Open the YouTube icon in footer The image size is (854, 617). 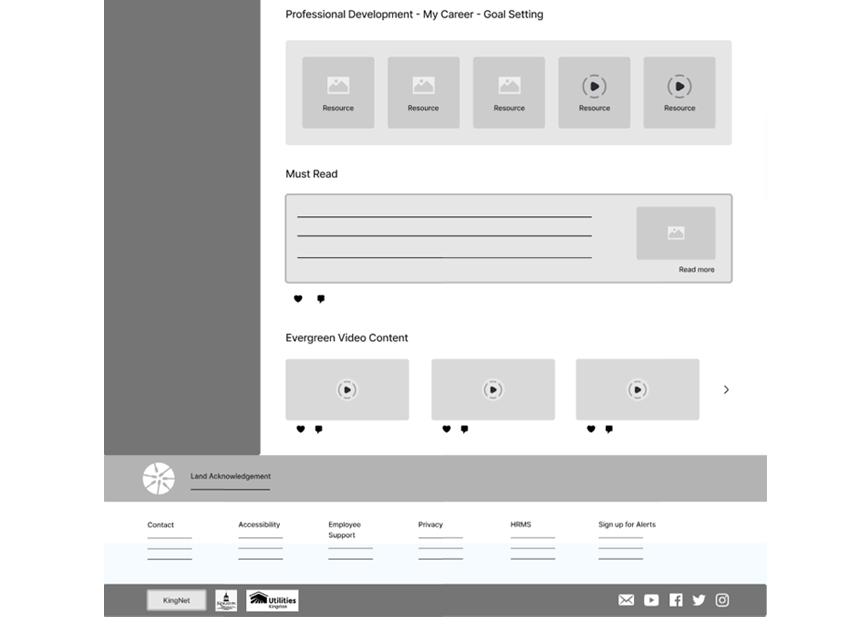tap(651, 600)
